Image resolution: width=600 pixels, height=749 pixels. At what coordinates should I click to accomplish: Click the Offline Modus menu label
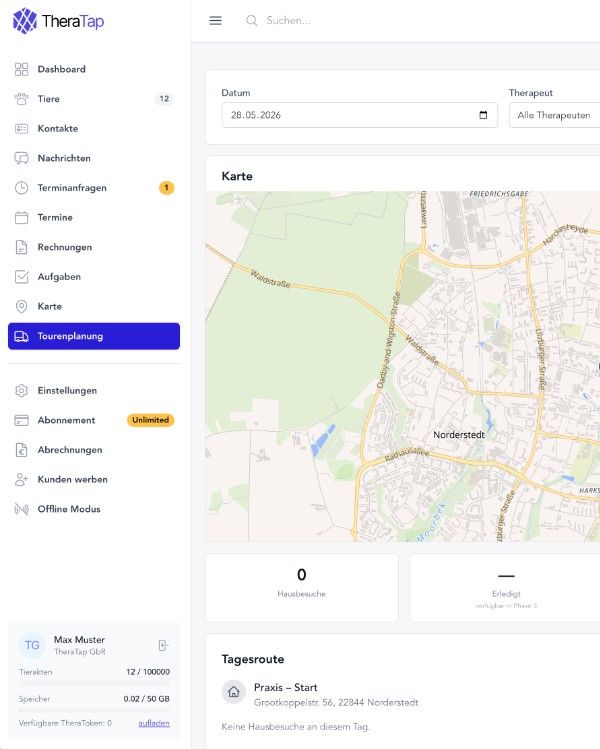tap(69, 509)
